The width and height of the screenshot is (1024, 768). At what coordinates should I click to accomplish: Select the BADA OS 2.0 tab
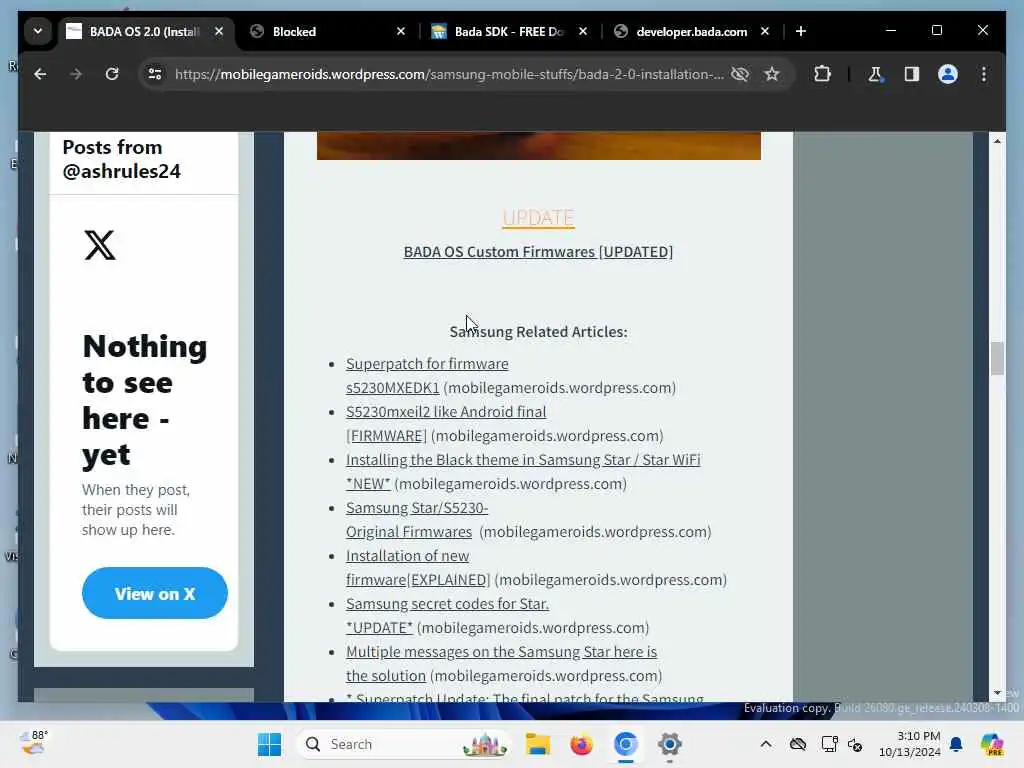tap(145, 31)
